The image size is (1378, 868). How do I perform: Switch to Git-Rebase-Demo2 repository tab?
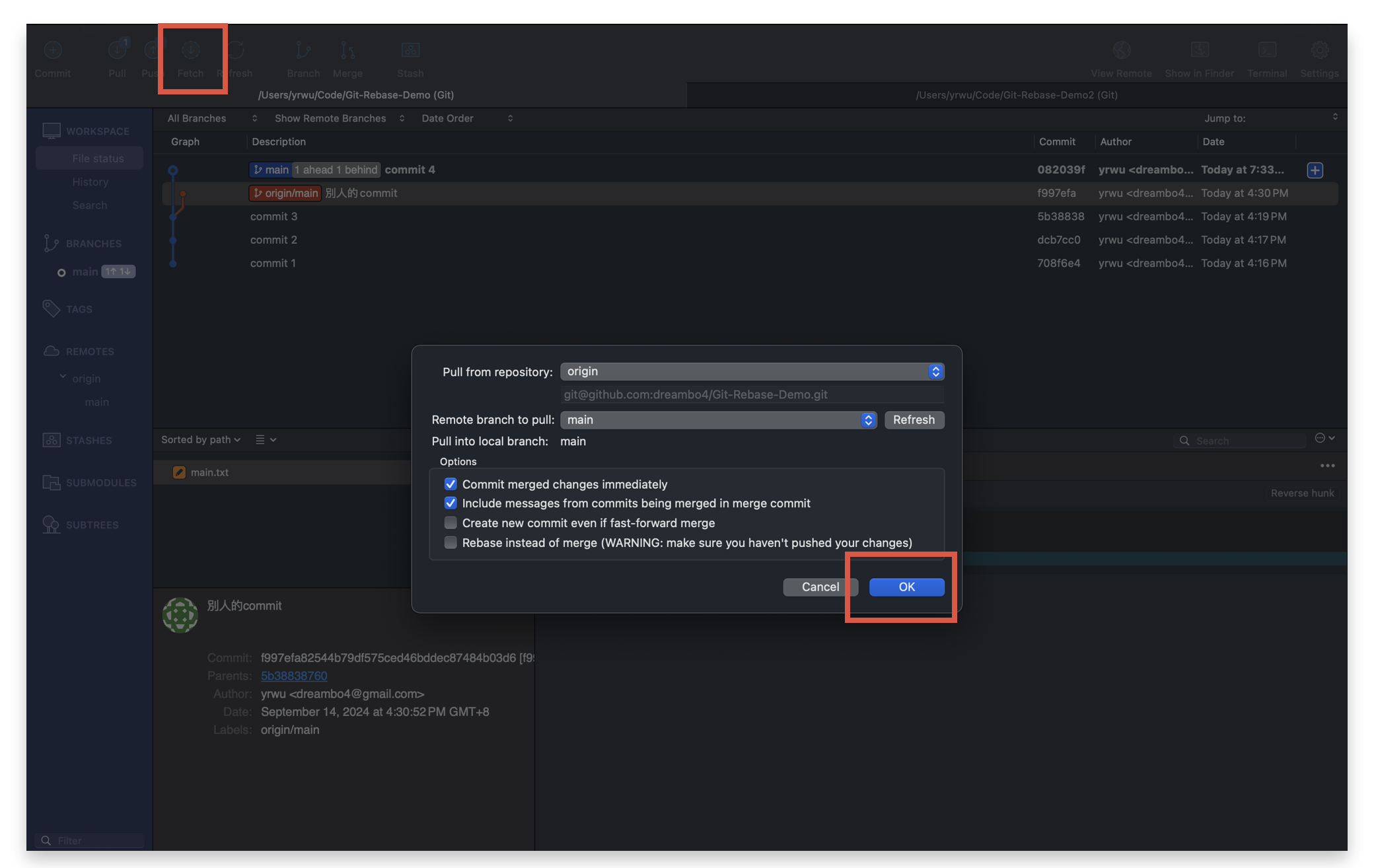(1016, 94)
